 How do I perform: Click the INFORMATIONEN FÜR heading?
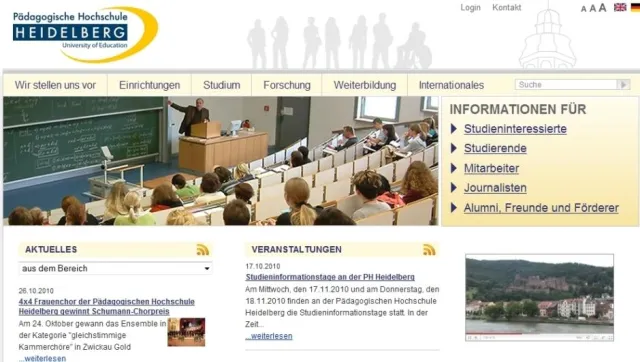point(518,109)
